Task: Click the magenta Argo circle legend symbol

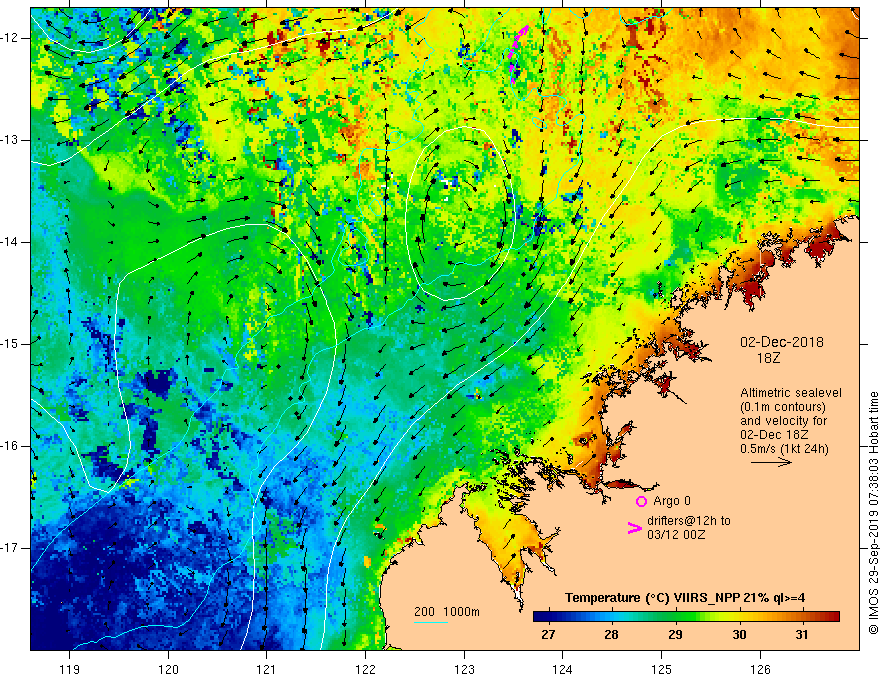Action: pos(641,501)
